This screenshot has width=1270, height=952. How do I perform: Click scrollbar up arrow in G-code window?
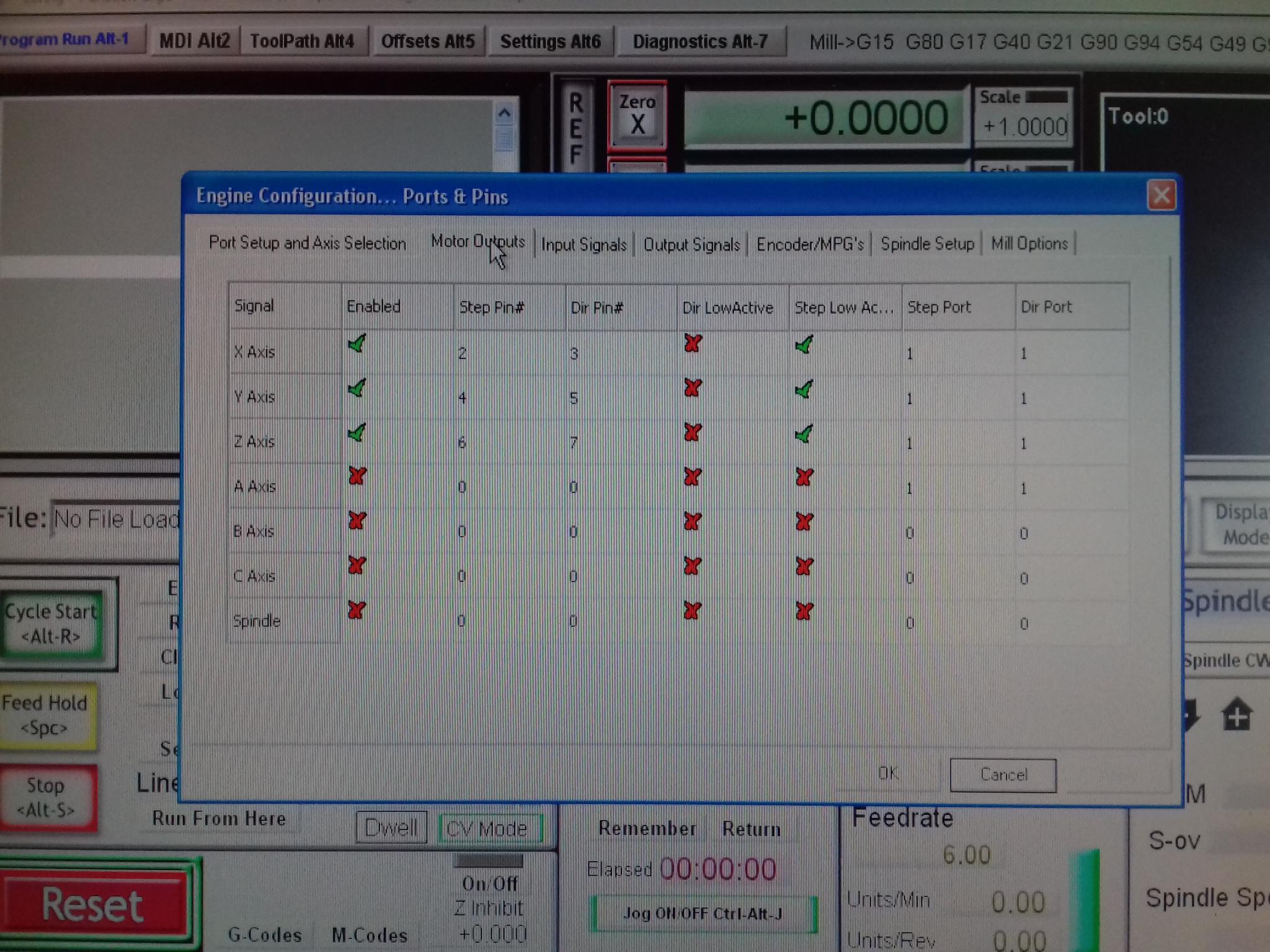[x=504, y=113]
